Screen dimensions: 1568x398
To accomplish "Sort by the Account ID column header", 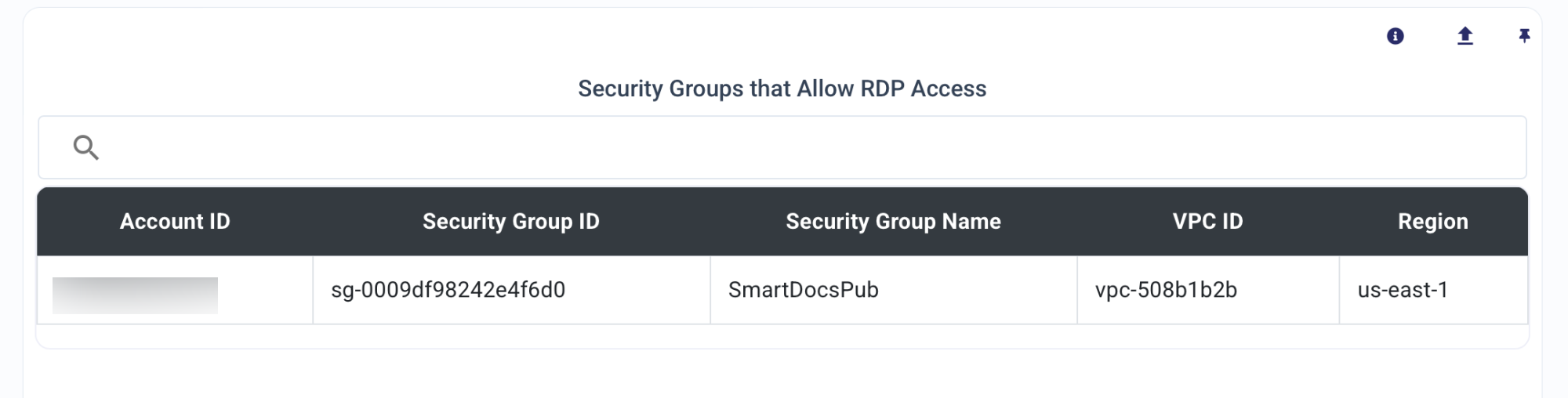I will pos(175,222).
